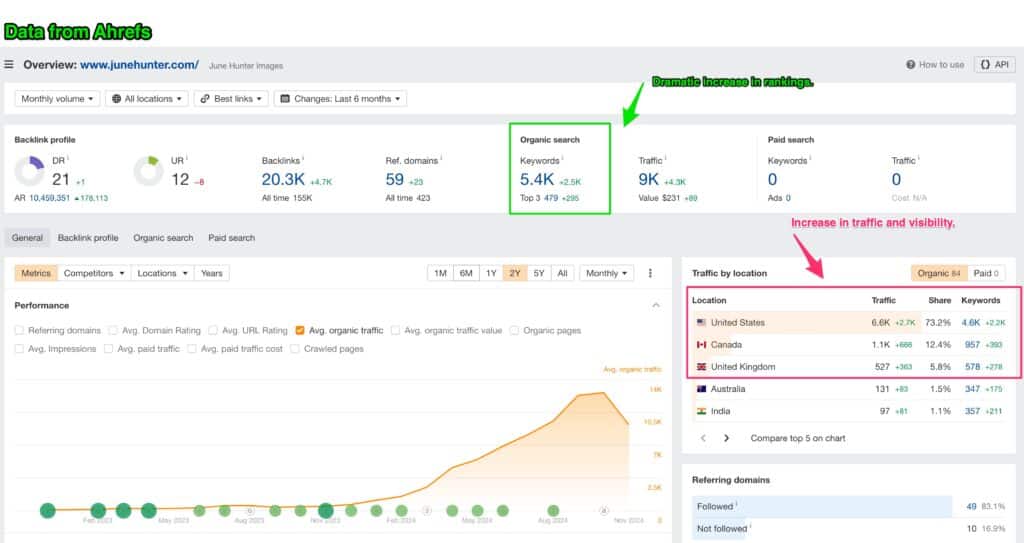The width and height of the screenshot is (1024, 543).
Task: Enable the Referring domains checkbox
Action: [20, 330]
